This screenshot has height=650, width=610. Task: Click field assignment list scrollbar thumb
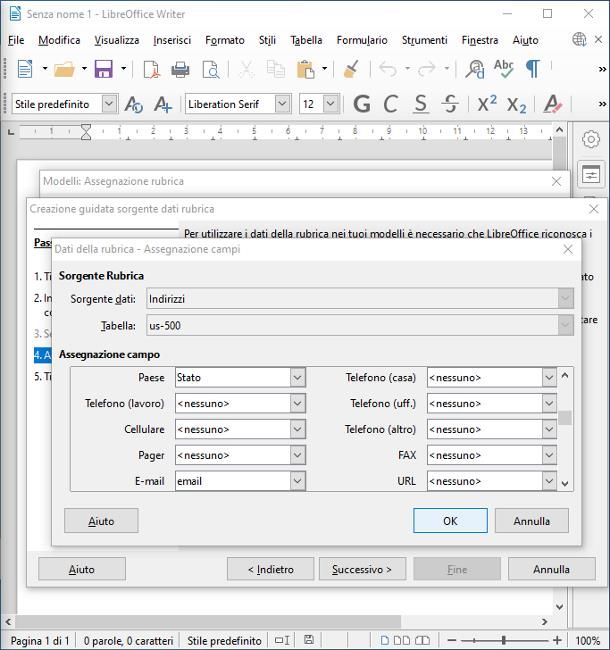pos(565,418)
